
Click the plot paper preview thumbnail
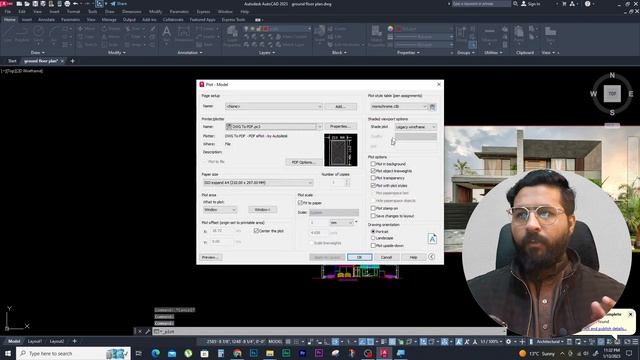[x=340, y=150]
